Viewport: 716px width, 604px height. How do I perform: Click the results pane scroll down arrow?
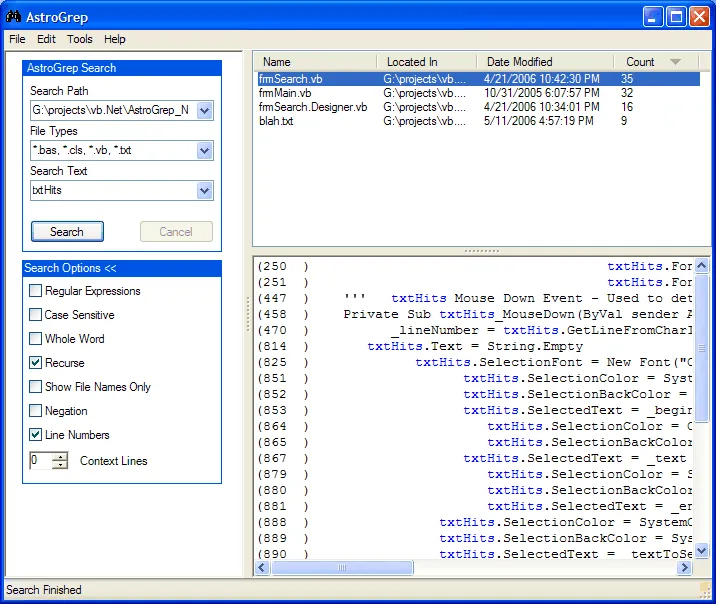point(702,551)
